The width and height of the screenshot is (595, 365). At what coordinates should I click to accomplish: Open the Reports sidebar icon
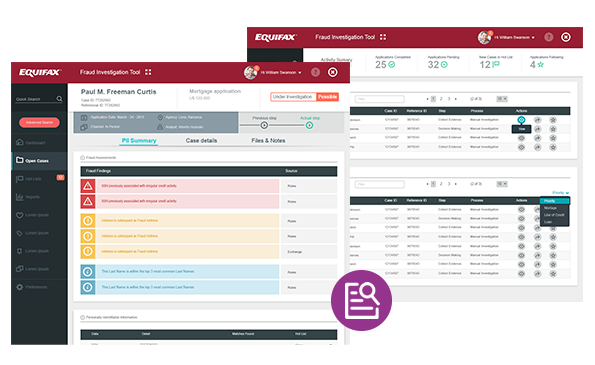19,197
